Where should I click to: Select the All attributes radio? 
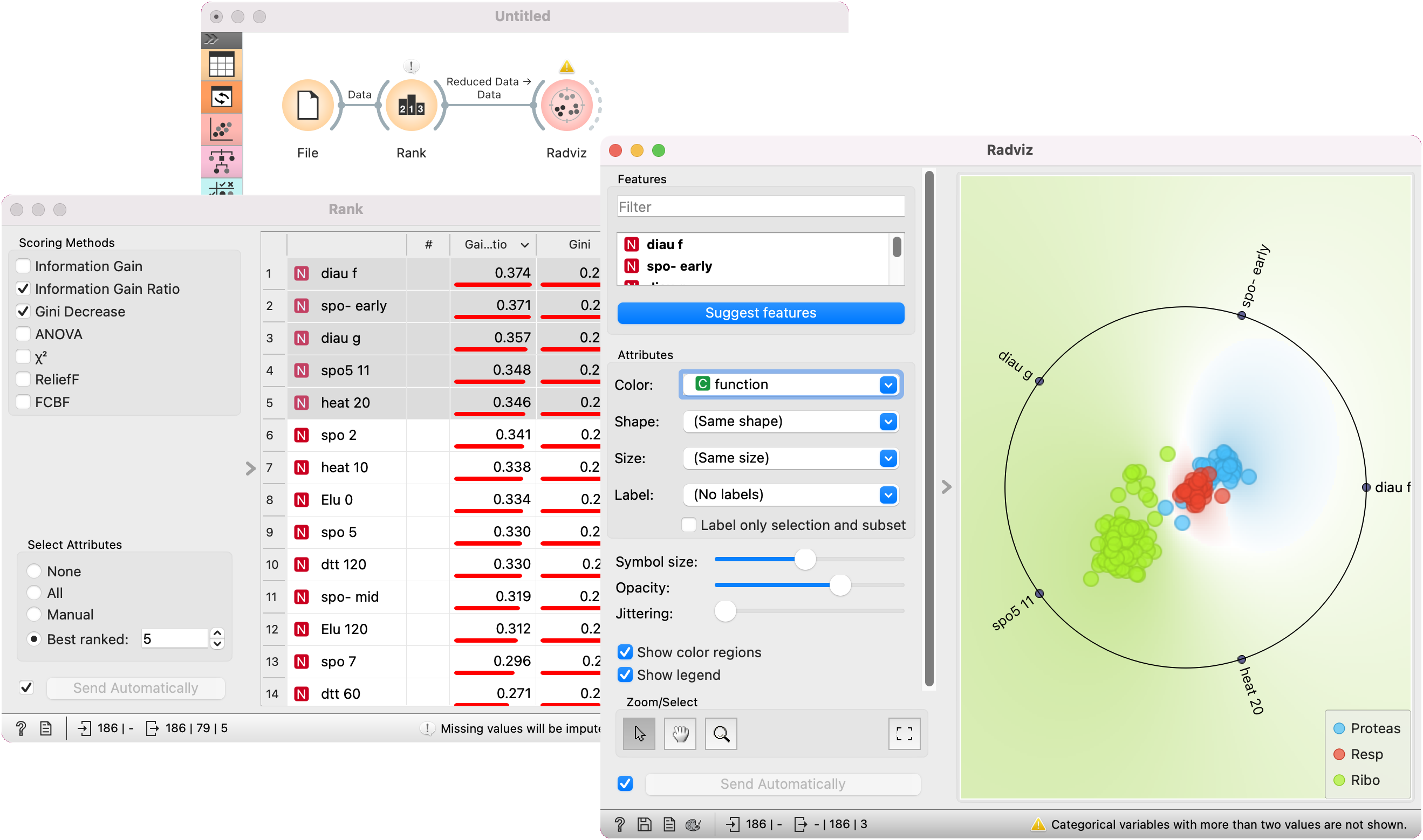tap(34, 593)
